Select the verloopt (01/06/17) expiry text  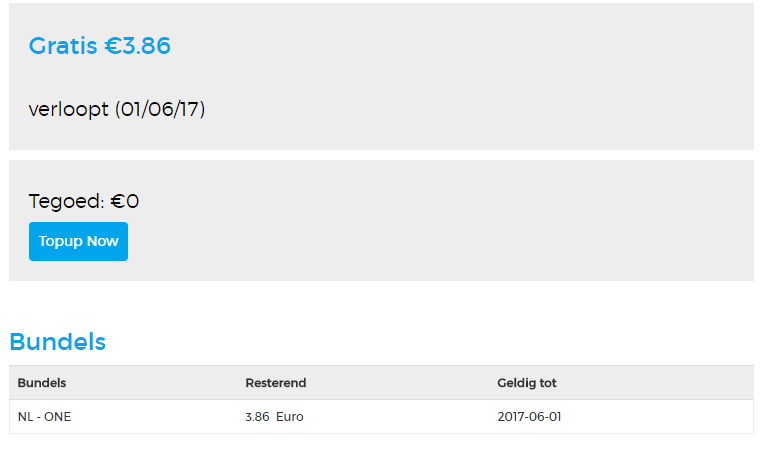[x=117, y=109]
